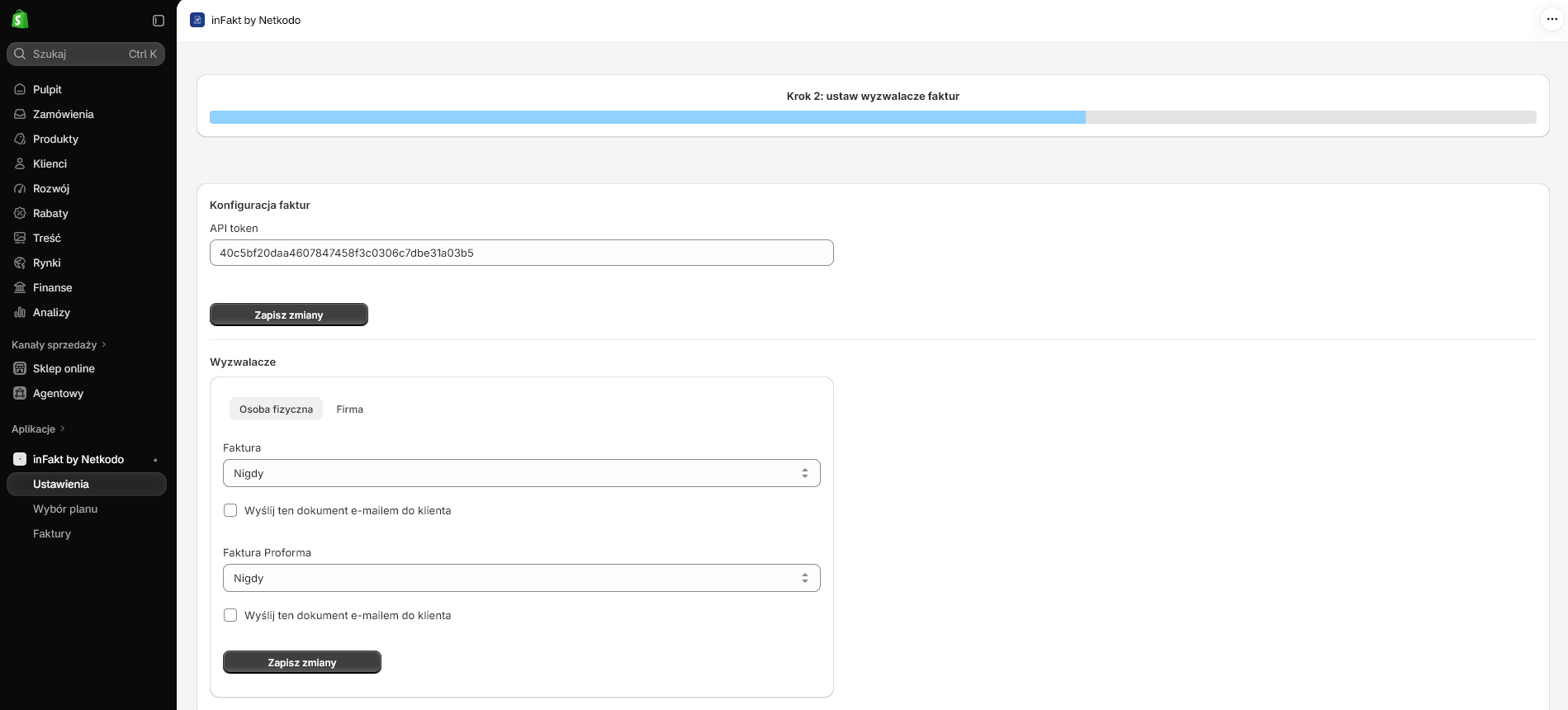Open the Faktura trigger dropdown
The height and width of the screenshot is (710, 1568).
522,473
